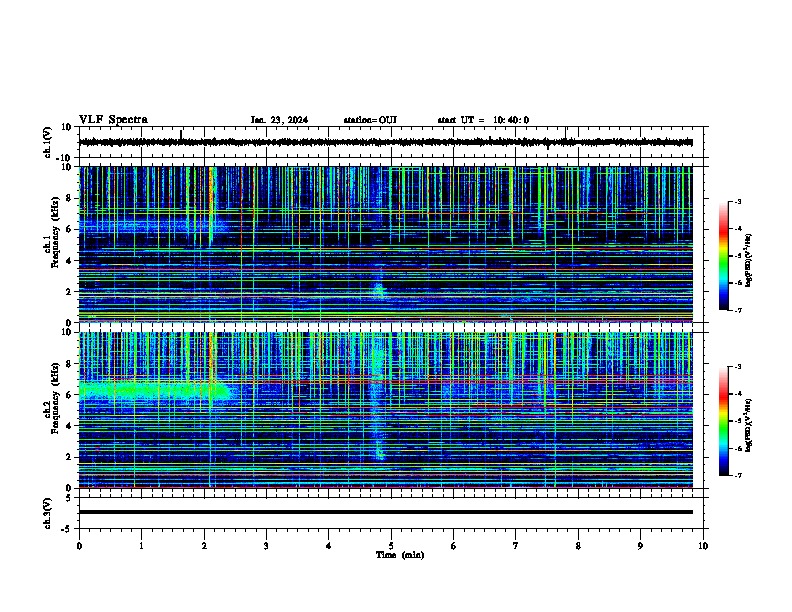The width and height of the screenshot is (792, 612).
Task: Select the ch.2 "Frequency (kHz)" axis label
Action: [55, 398]
